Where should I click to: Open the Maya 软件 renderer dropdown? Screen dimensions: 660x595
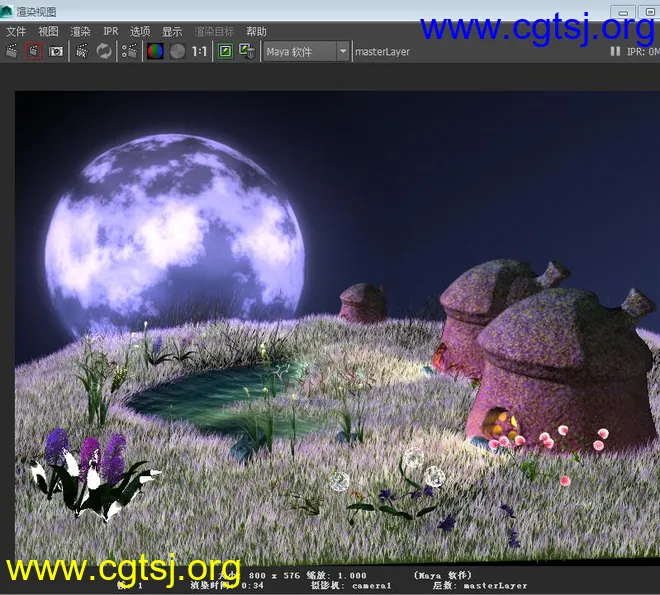[306, 51]
